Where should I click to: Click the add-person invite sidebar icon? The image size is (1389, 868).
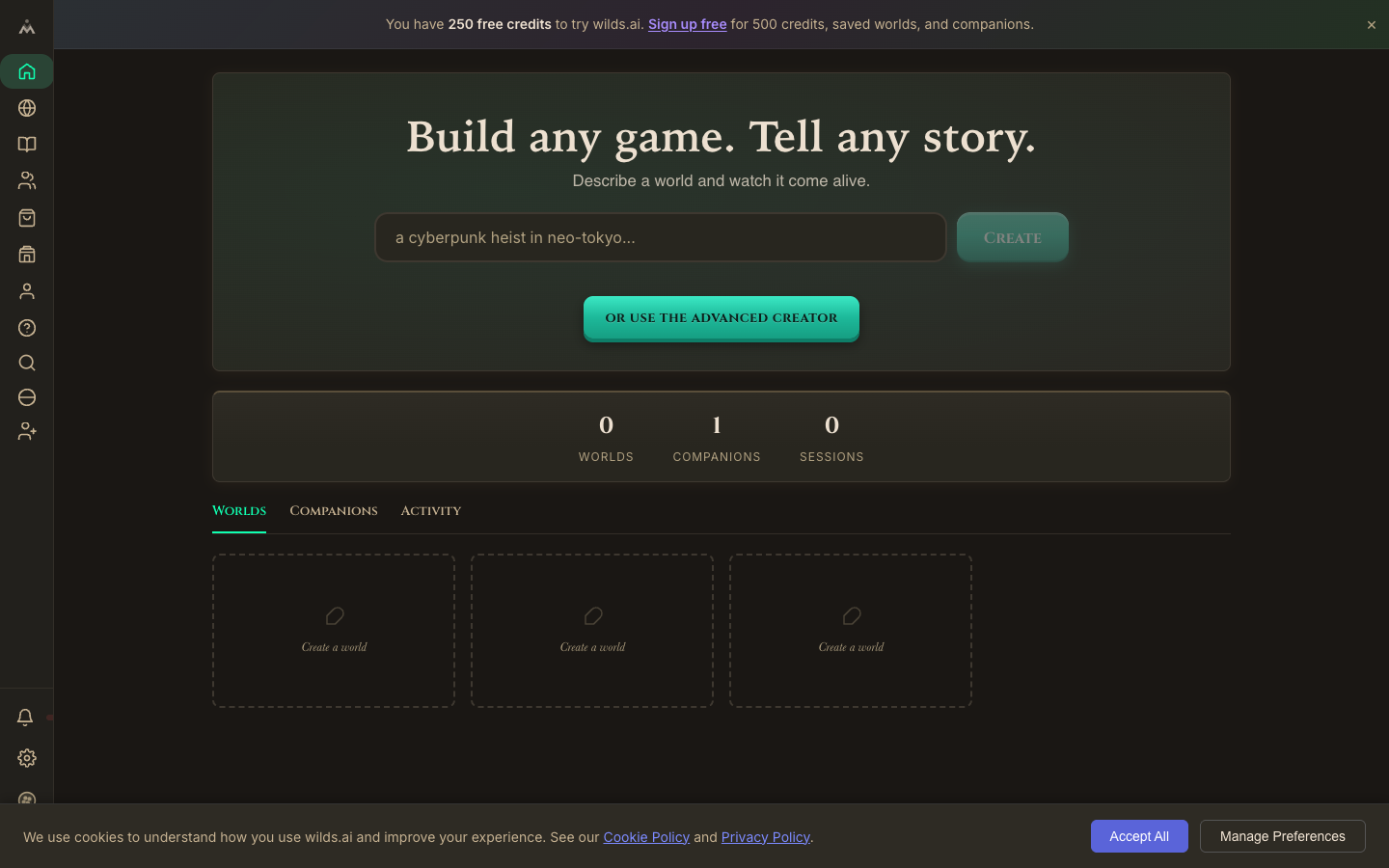tap(27, 432)
